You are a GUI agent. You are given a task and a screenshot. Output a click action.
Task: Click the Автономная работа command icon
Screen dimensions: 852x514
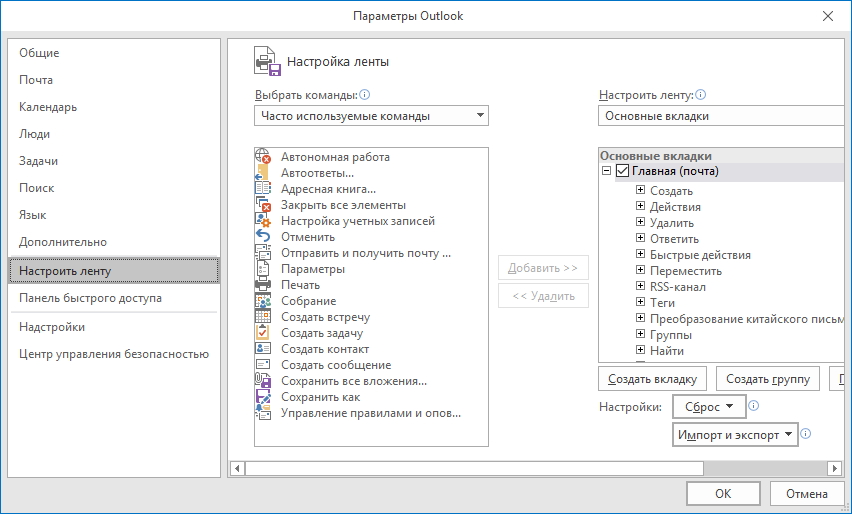pyautogui.click(x=263, y=156)
